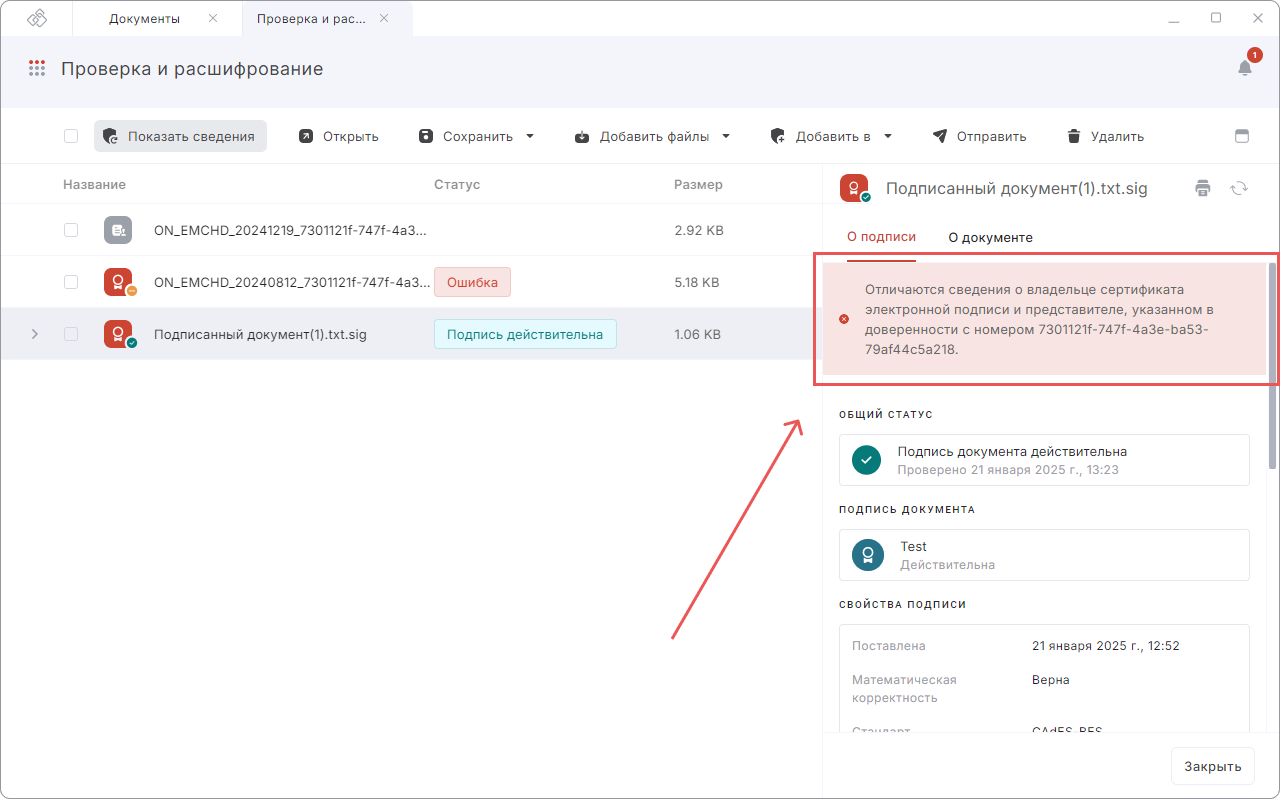The width and height of the screenshot is (1280, 799).
Task: Open the Добавить файлы dropdown arrow
Action: [726, 136]
